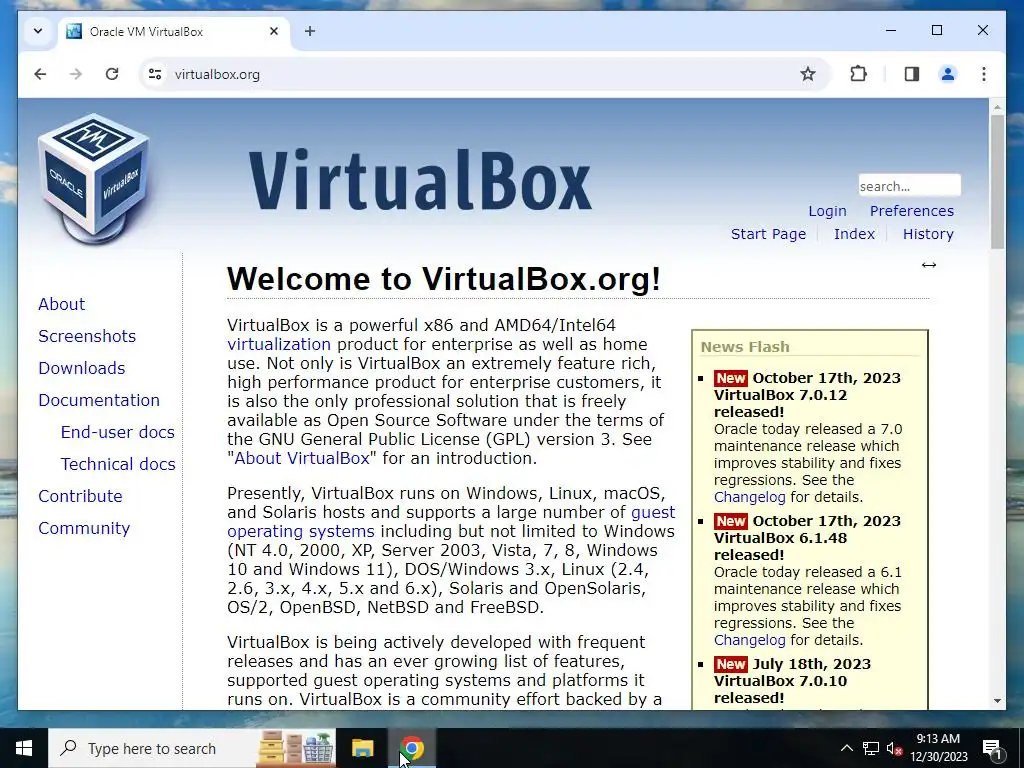
Task: Show hidden tray icons chevron
Action: (846, 748)
